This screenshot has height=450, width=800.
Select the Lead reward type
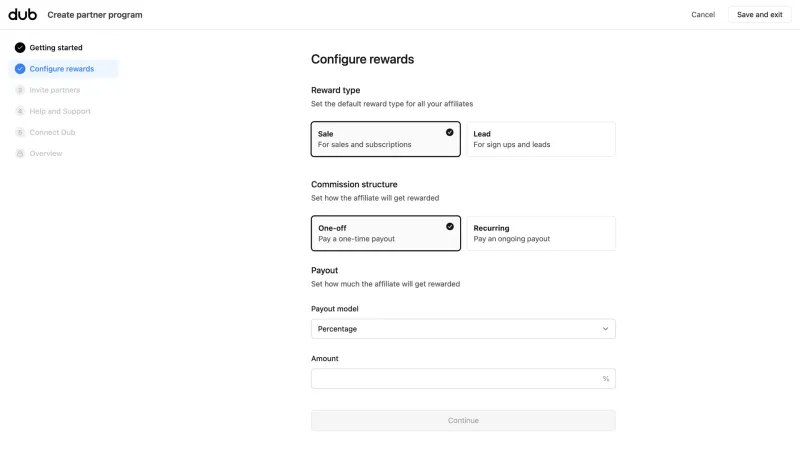tap(541, 139)
